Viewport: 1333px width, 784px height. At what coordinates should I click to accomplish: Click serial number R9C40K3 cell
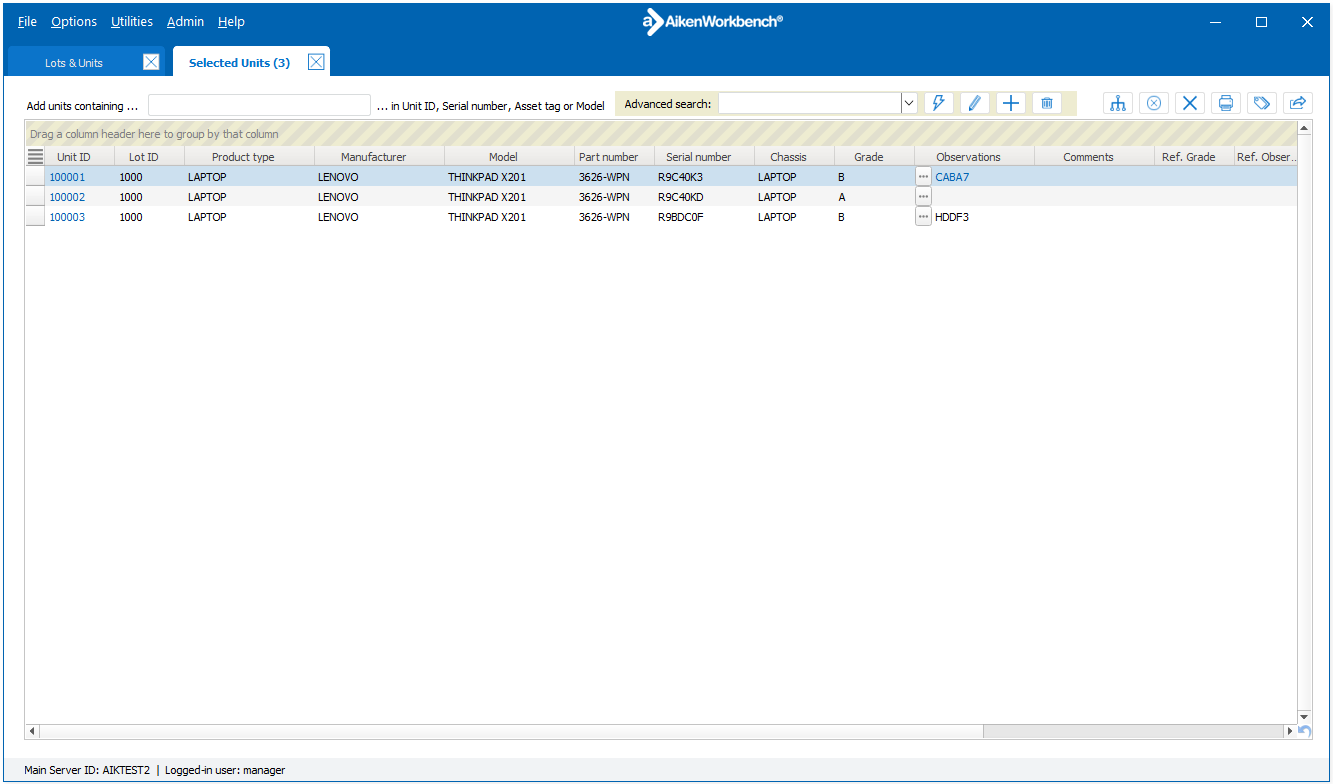[x=704, y=177]
